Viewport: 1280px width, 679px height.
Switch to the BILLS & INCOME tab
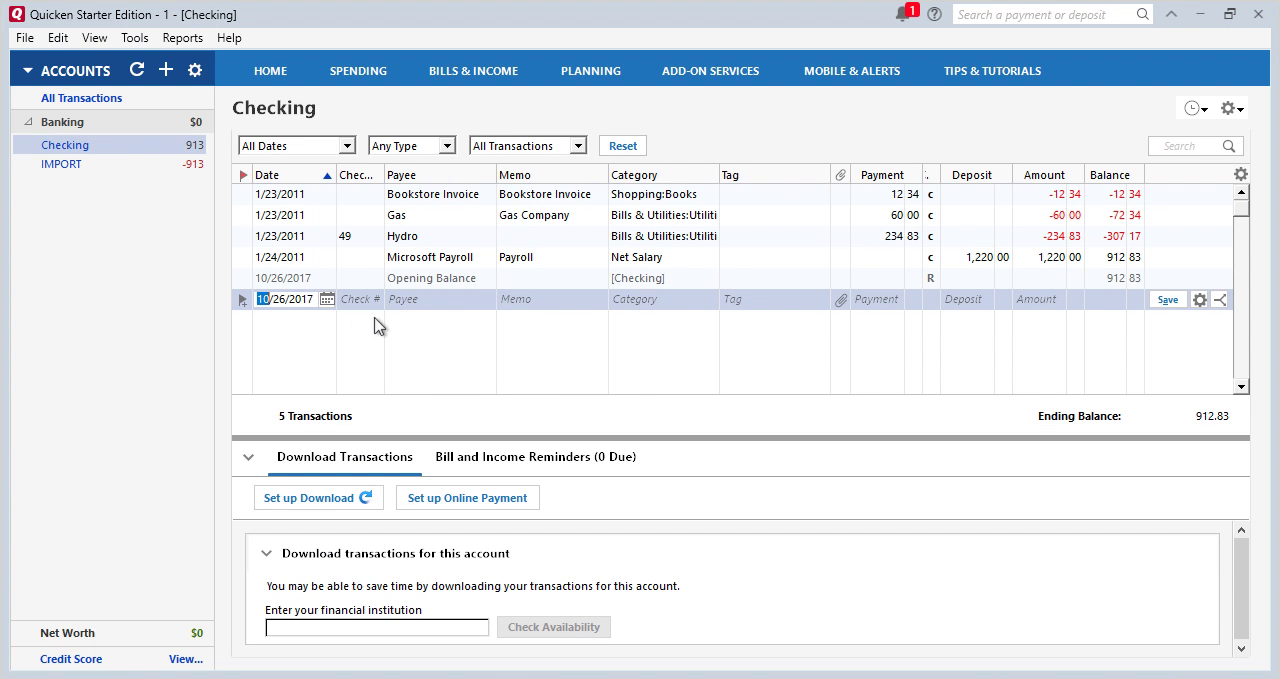[473, 71]
